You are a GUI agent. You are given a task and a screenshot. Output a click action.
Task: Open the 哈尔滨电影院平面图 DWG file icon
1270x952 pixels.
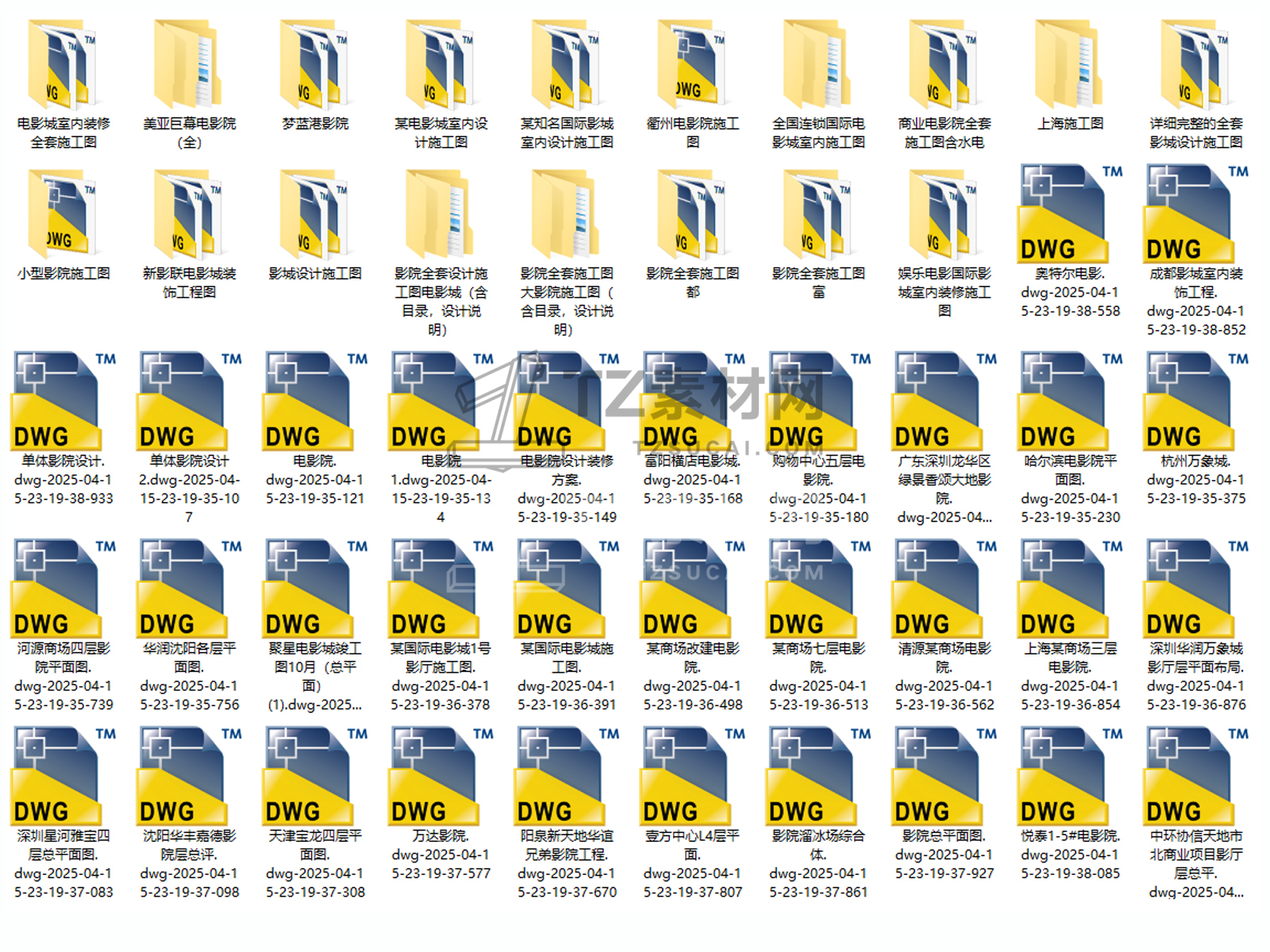coord(1070,401)
